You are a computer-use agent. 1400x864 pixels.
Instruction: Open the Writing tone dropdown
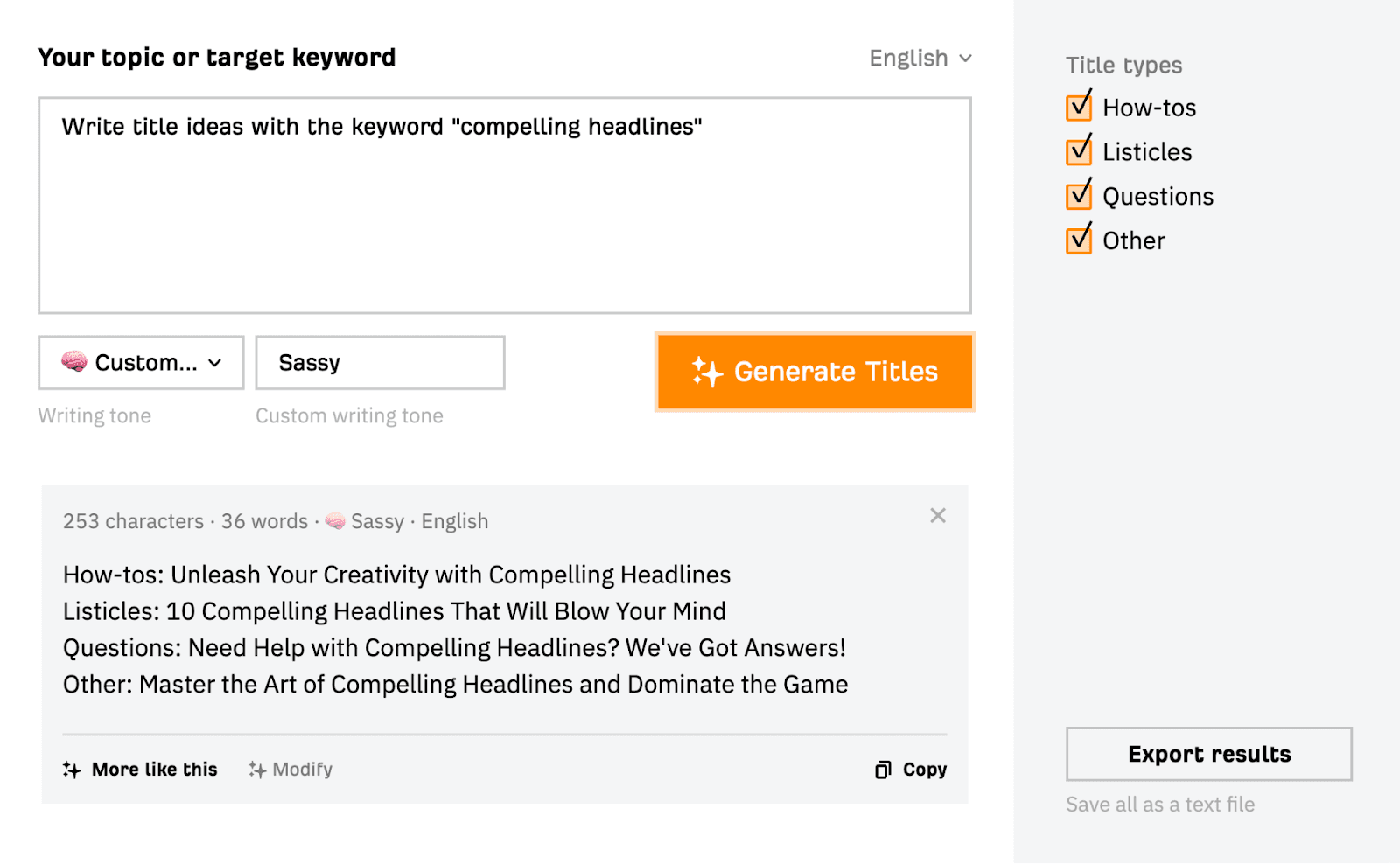pos(140,362)
